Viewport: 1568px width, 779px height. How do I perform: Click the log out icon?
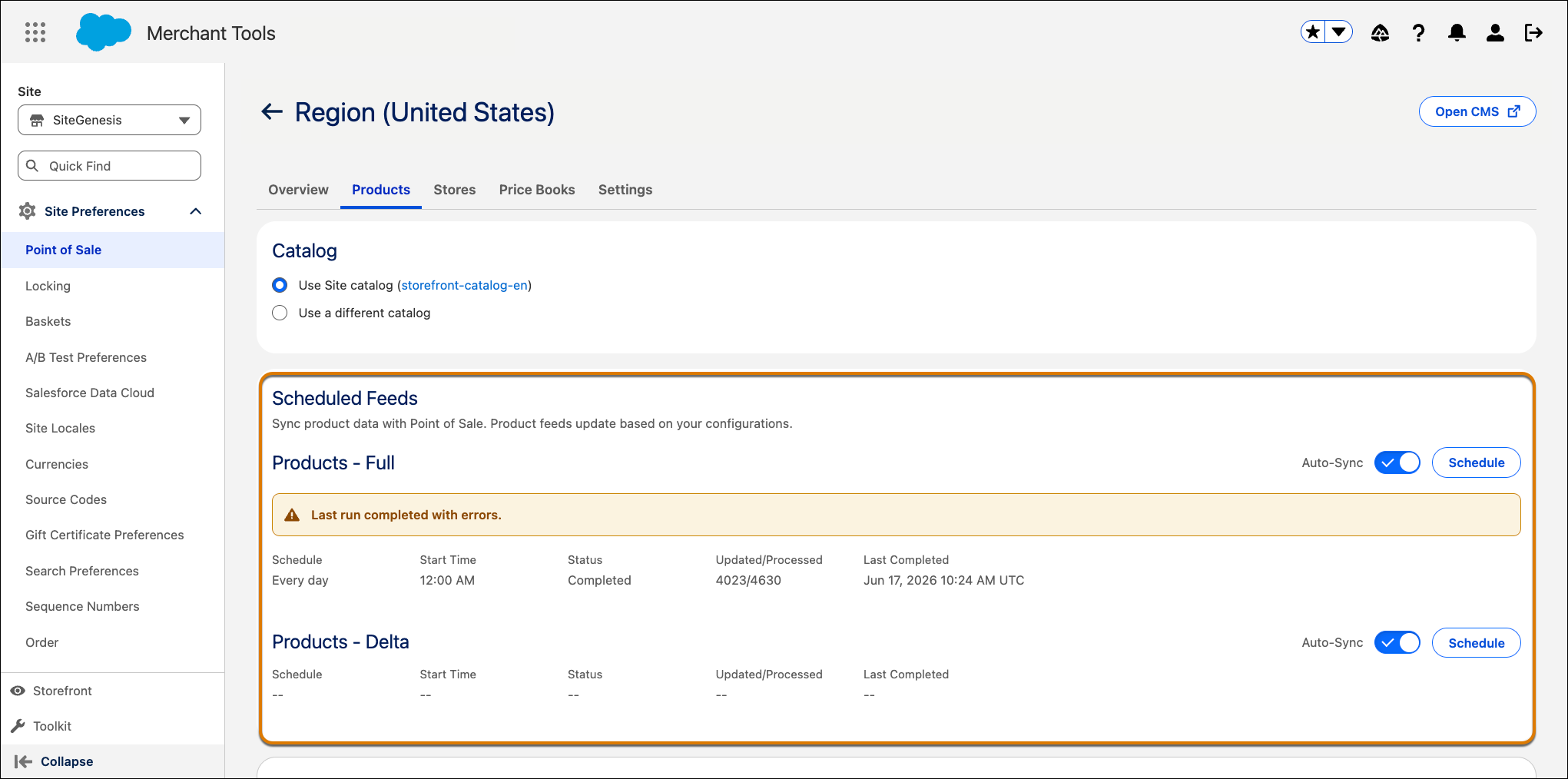click(x=1533, y=32)
